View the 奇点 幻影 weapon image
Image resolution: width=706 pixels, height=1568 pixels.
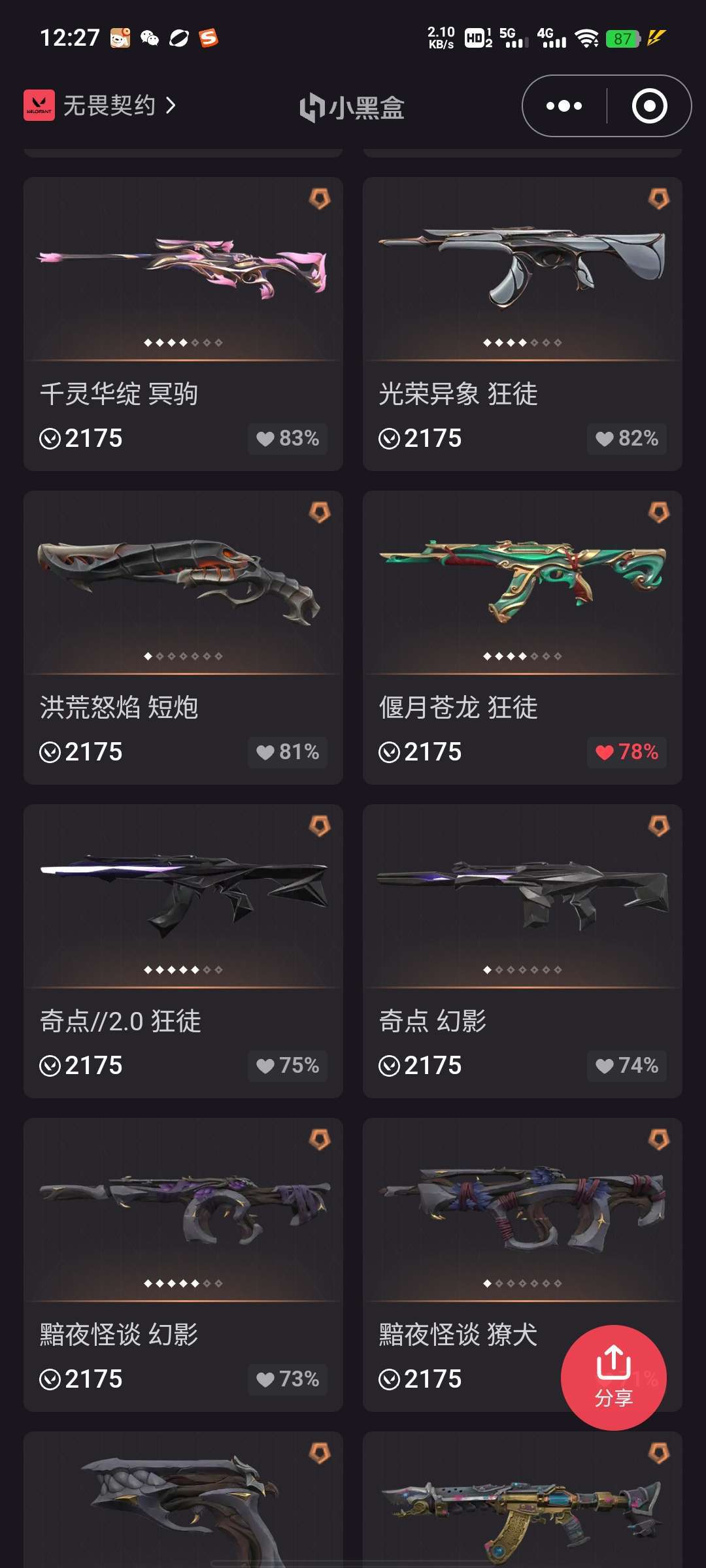[x=522, y=894]
